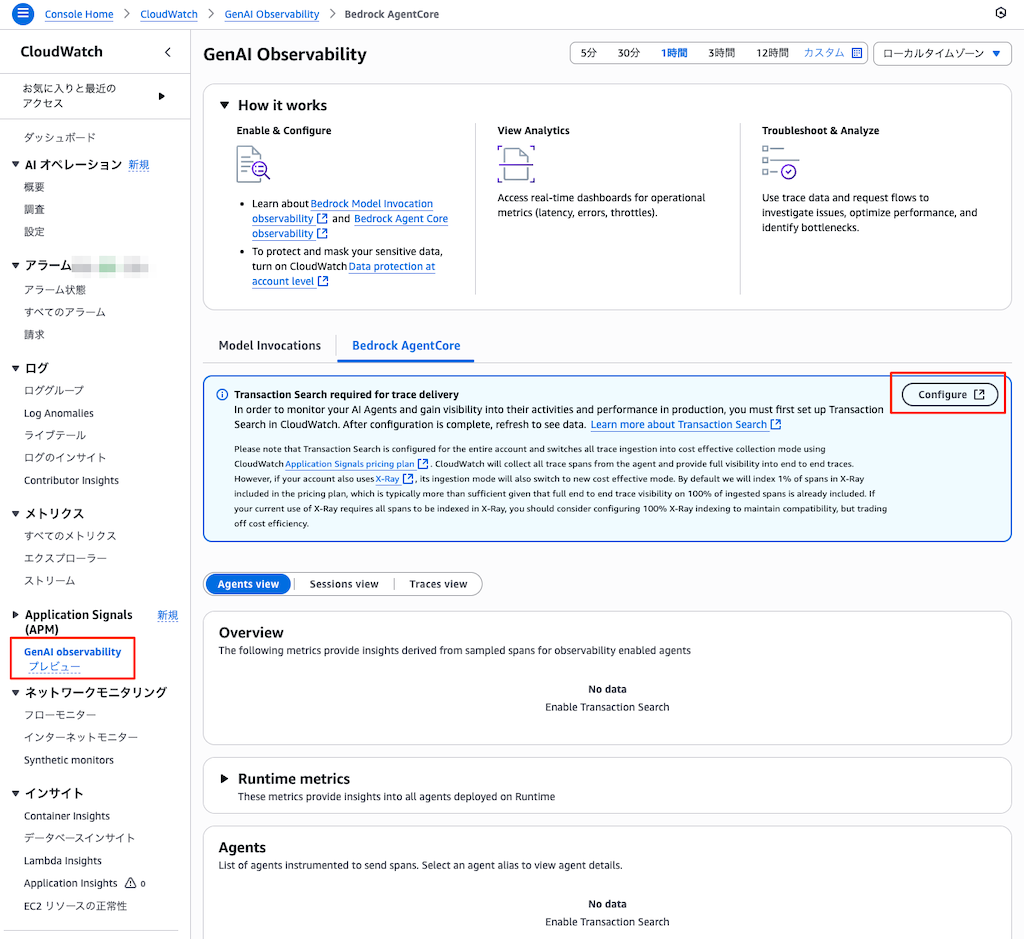Select the Bedrock AgentCore tab
This screenshot has height=939, width=1024.
[406, 345]
